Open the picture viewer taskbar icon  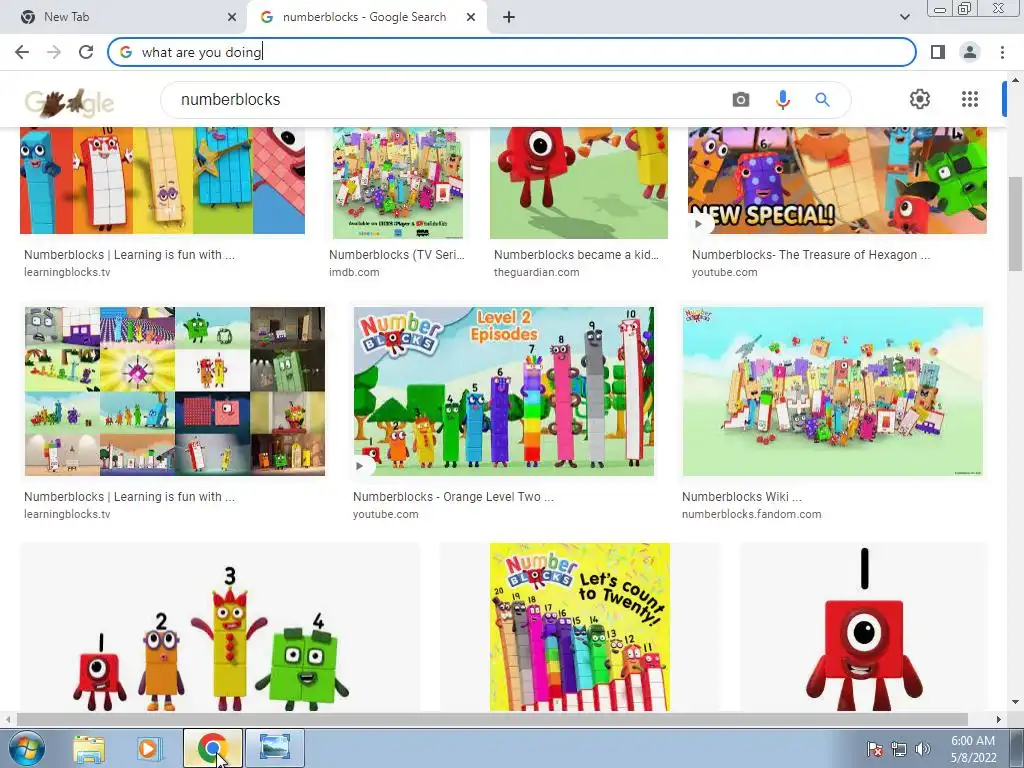(x=275, y=749)
